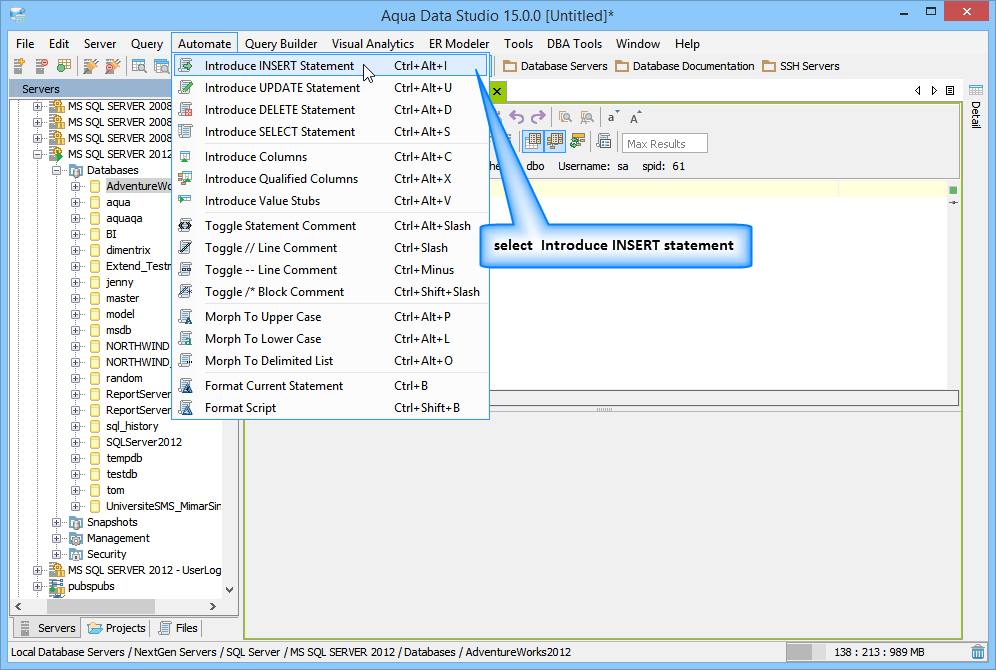The height and width of the screenshot is (670, 996).
Task: Click the purple Undo arrow in editor toolbar
Action: (x=517, y=117)
